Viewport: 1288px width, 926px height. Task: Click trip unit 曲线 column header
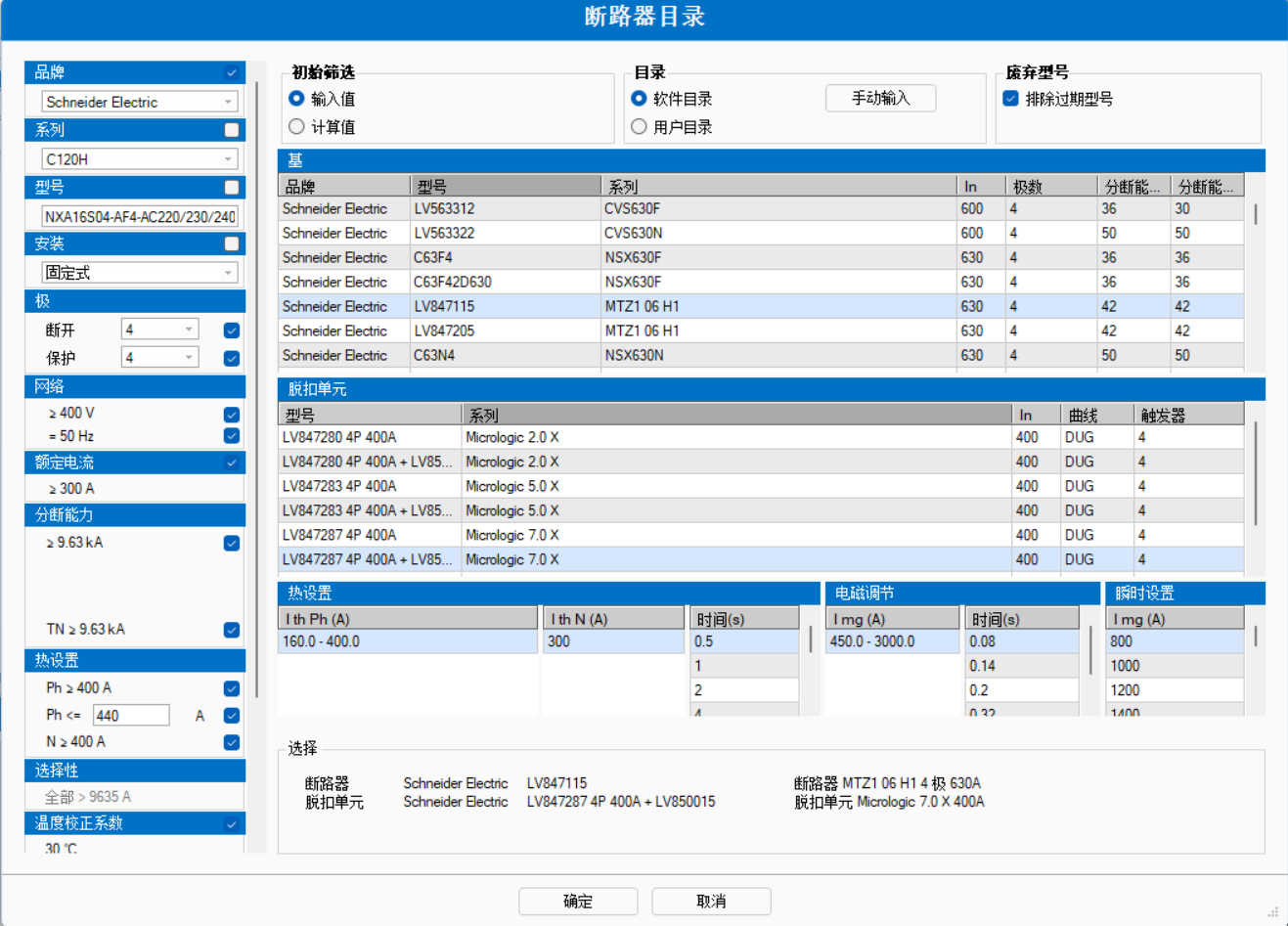1096,415
